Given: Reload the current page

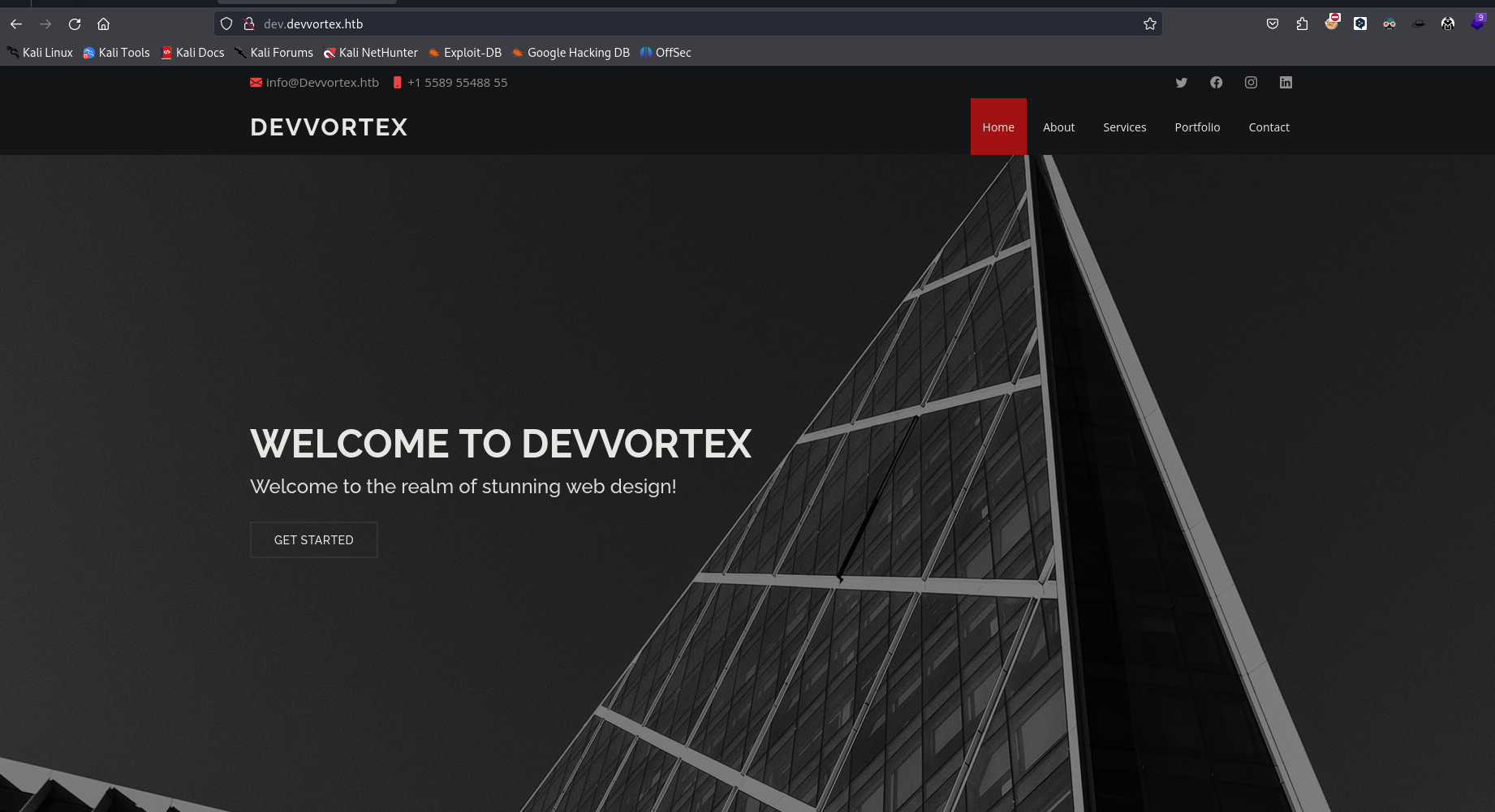Looking at the screenshot, I should [x=75, y=24].
